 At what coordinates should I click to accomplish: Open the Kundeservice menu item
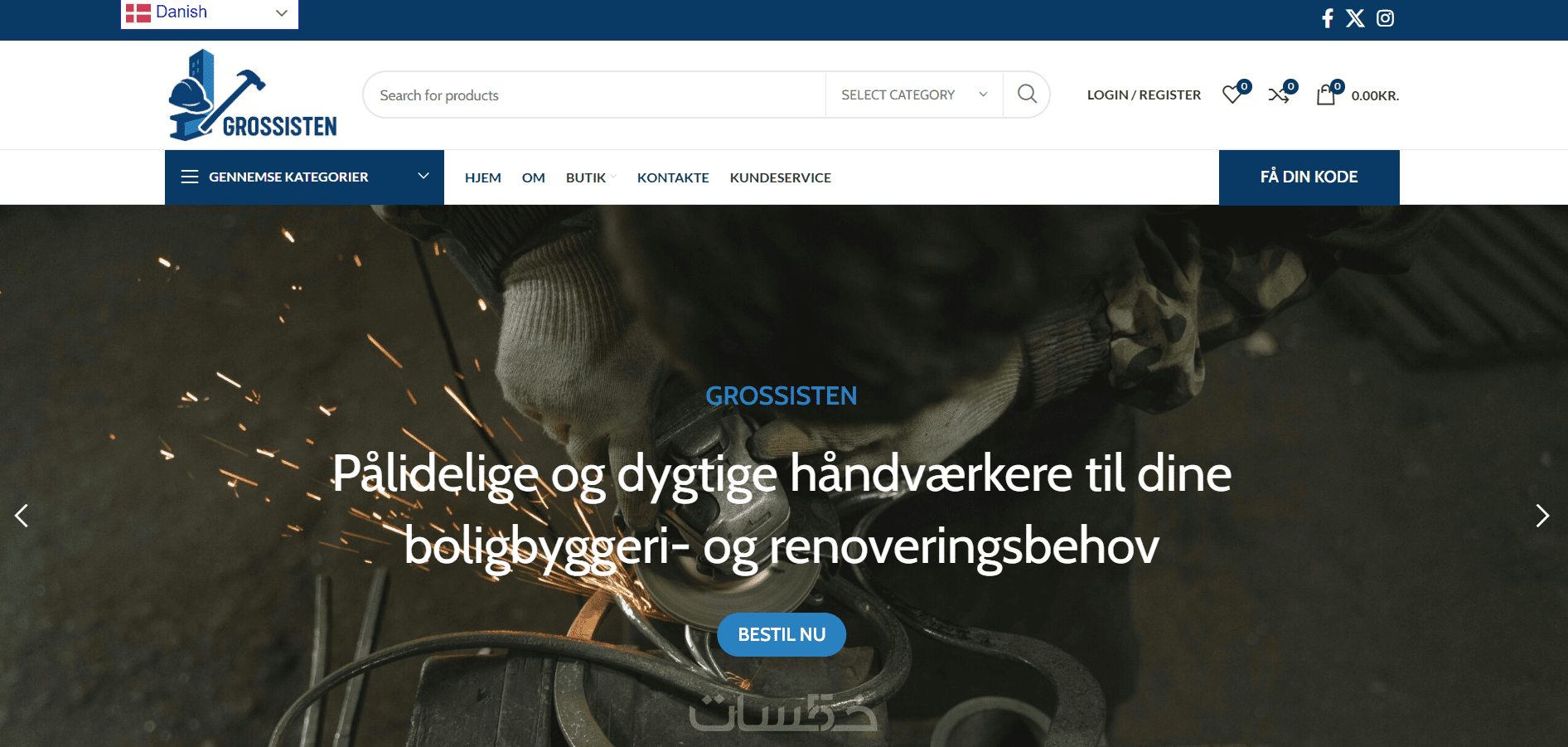pos(781,177)
